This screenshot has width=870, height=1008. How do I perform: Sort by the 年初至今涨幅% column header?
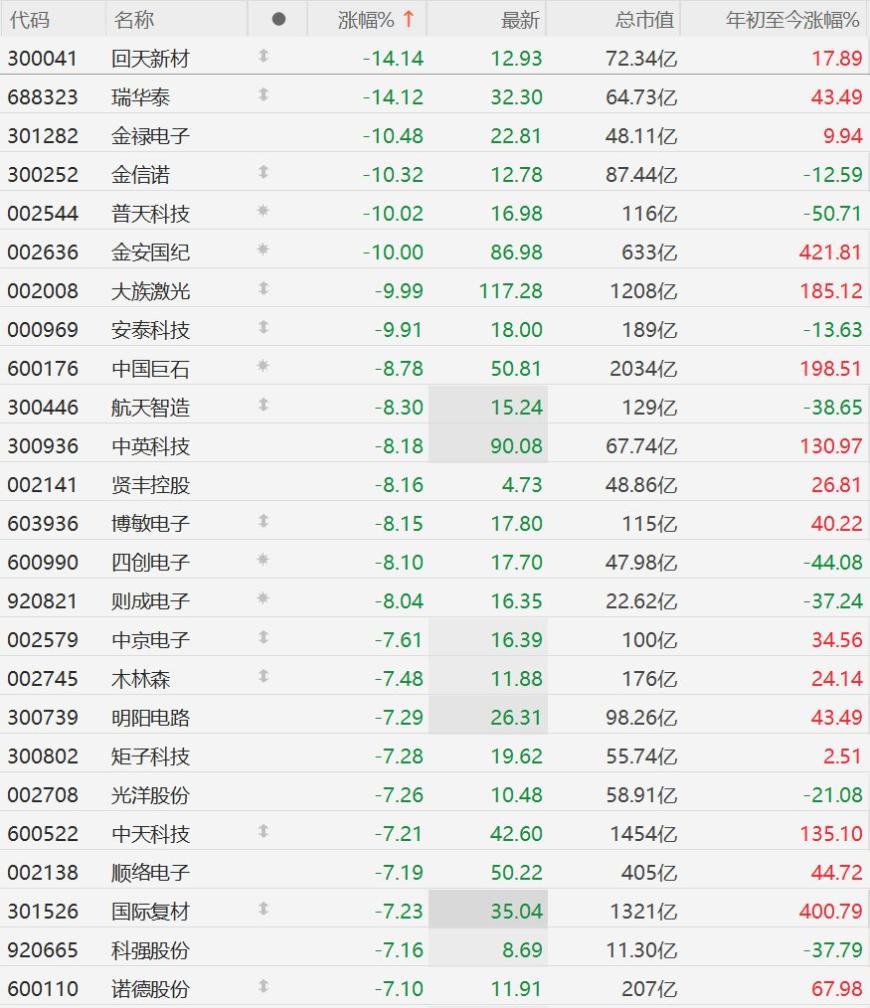tap(792, 20)
